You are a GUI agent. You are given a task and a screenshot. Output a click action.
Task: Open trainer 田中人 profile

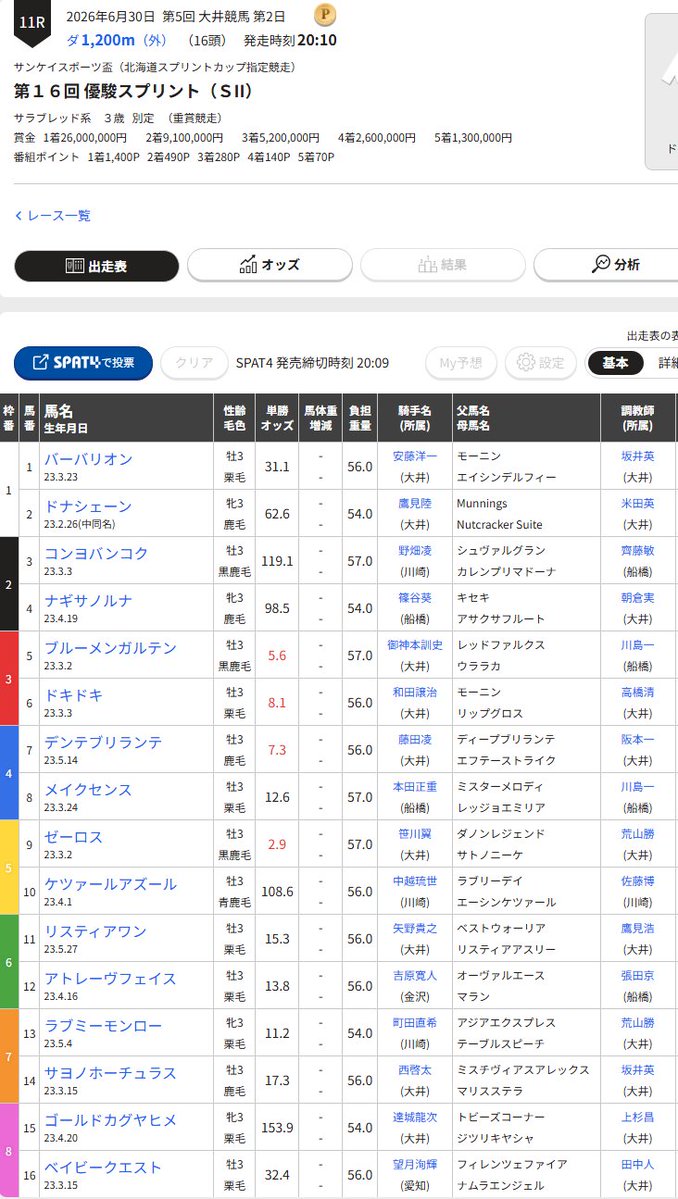(637, 1165)
